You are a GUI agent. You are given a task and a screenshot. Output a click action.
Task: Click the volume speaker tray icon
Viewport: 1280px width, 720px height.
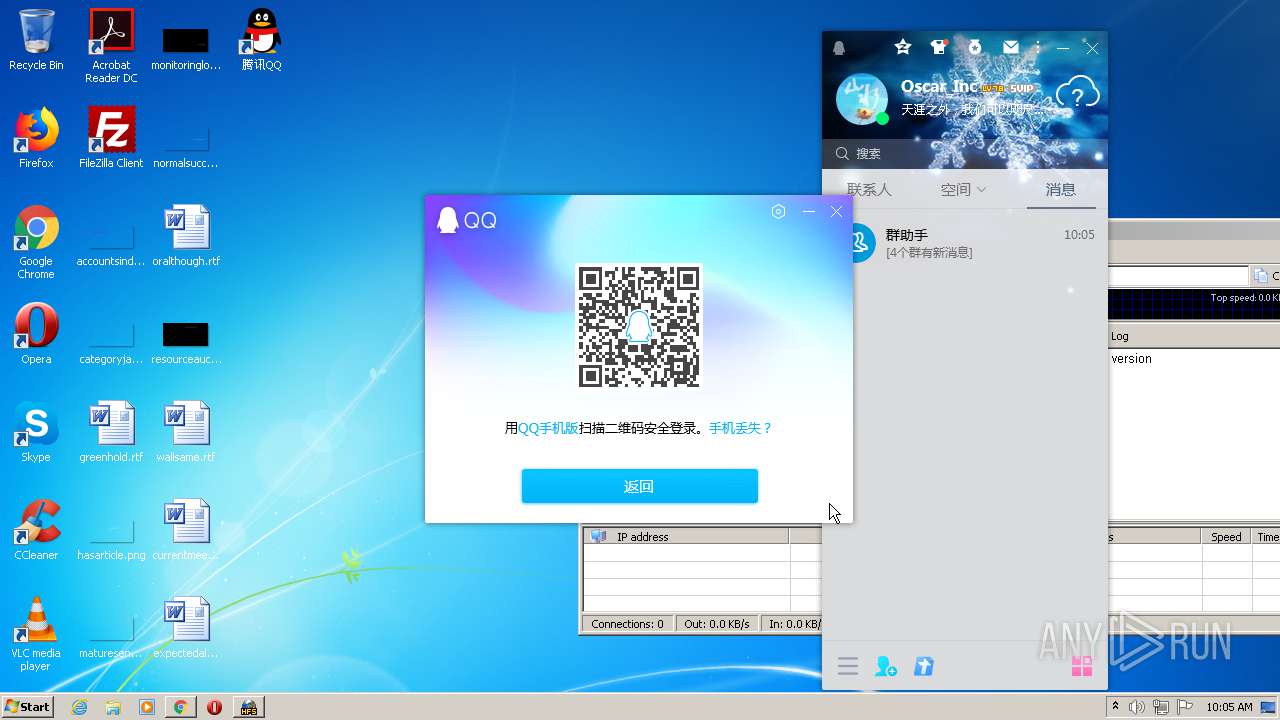point(1137,707)
